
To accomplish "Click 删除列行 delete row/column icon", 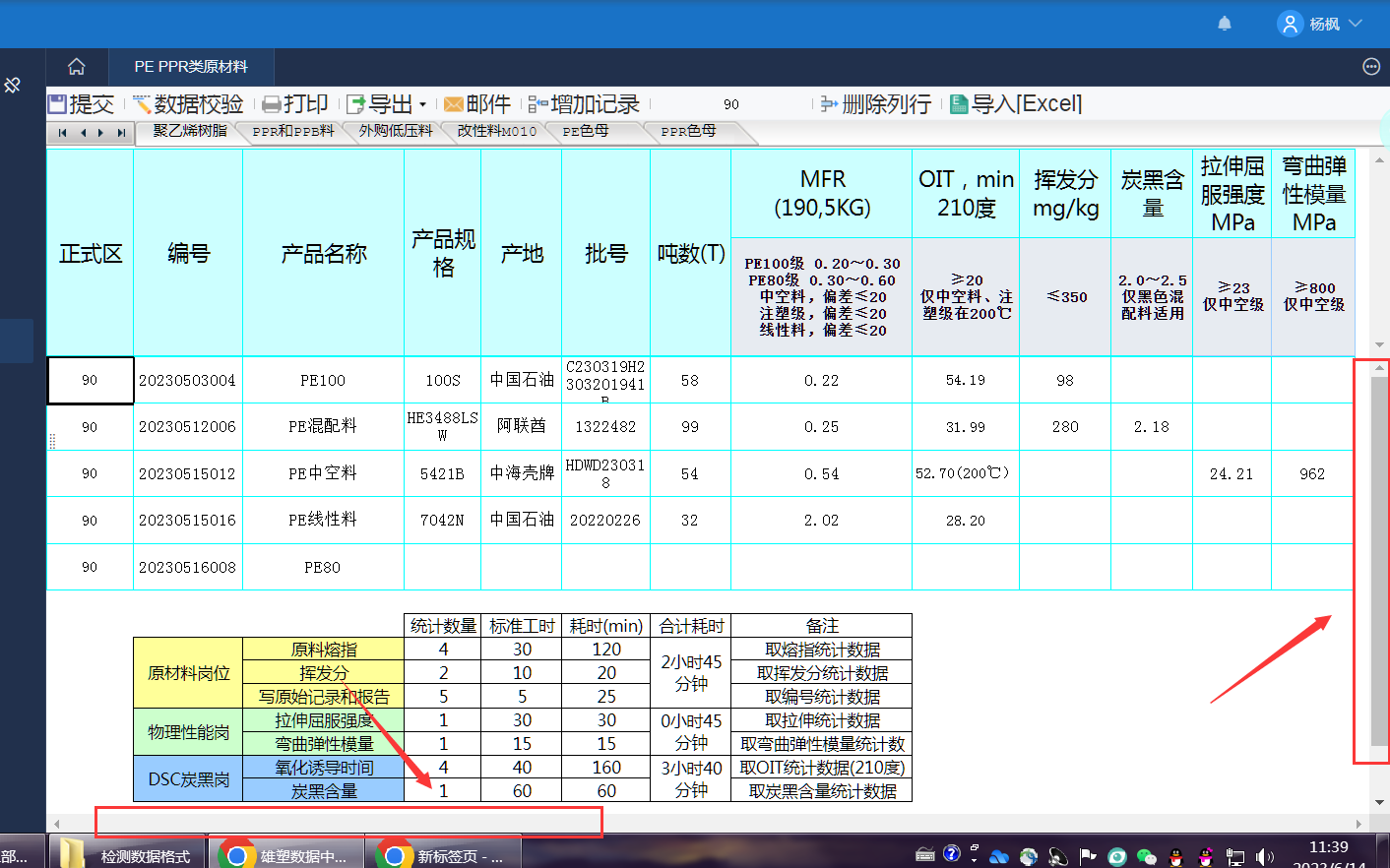I will pyautogui.click(x=830, y=104).
